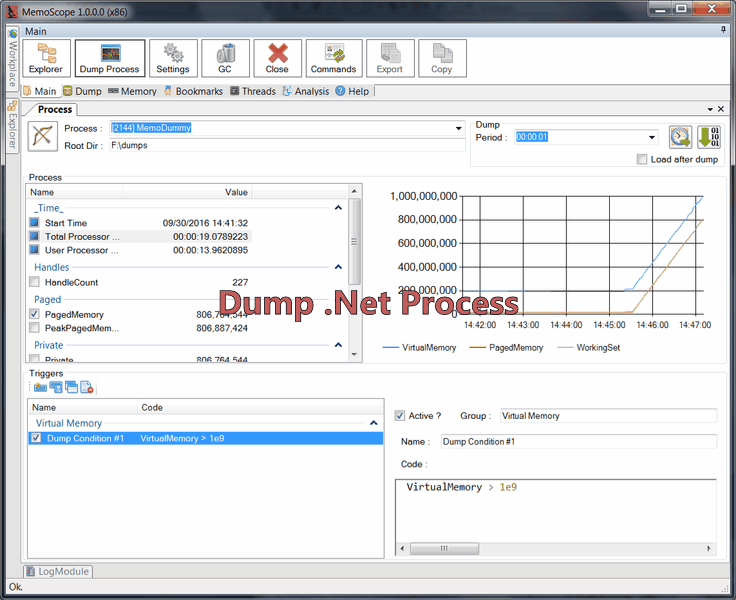The image size is (736, 600).
Task: Enable Load after dump checkbox
Action: (x=642, y=159)
